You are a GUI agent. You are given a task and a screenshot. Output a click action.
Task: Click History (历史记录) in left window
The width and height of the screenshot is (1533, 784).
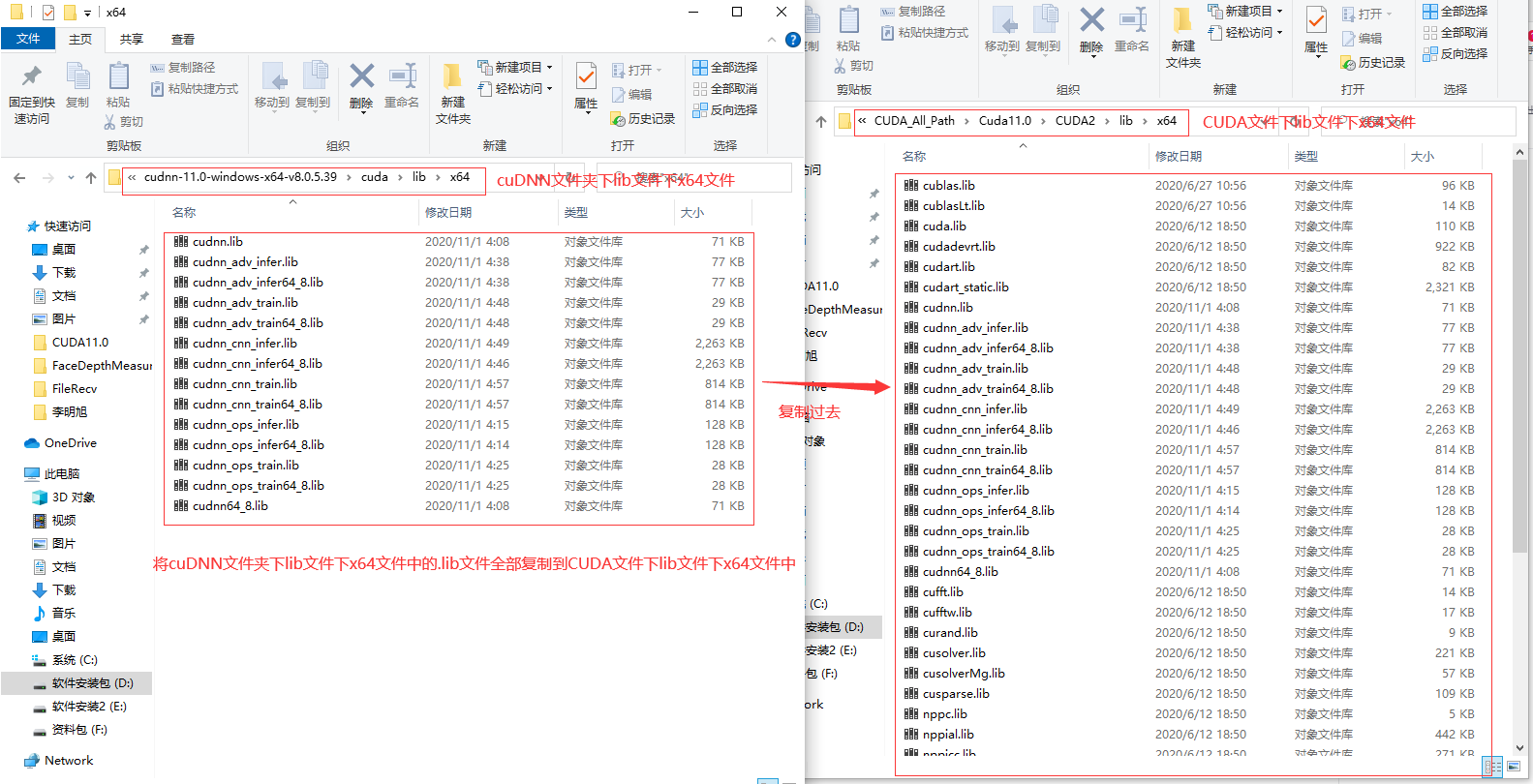coord(643,119)
